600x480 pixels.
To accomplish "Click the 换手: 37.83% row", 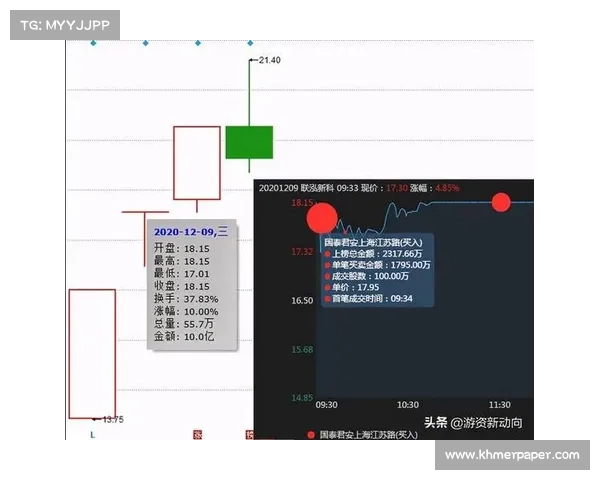I will click(x=186, y=299).
